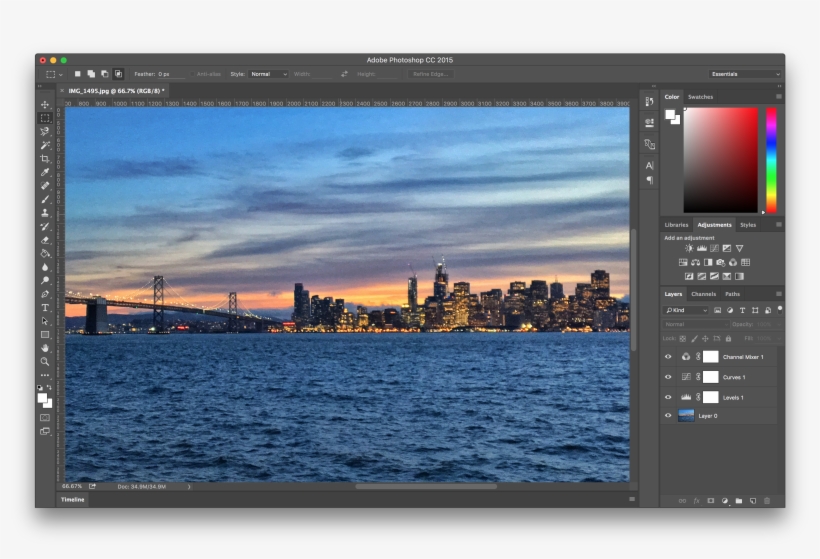820x559 pixels.
Task: Select the Move tool
Action: point(45,105)
